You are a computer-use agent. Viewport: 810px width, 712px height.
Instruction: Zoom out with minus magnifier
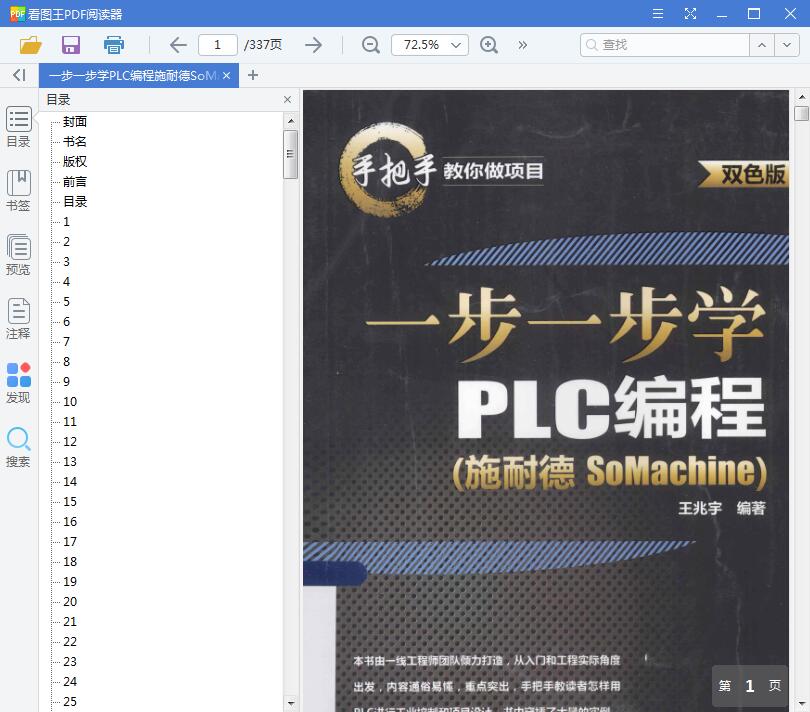pos(370,45)
